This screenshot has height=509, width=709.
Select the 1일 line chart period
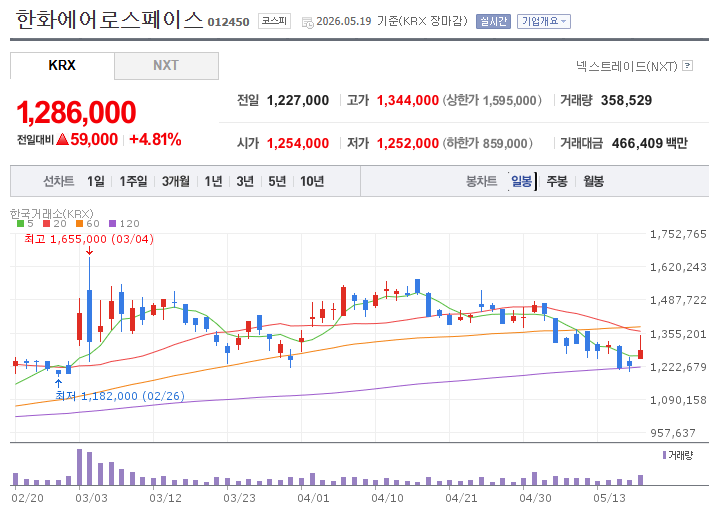(x=95, y=181)
